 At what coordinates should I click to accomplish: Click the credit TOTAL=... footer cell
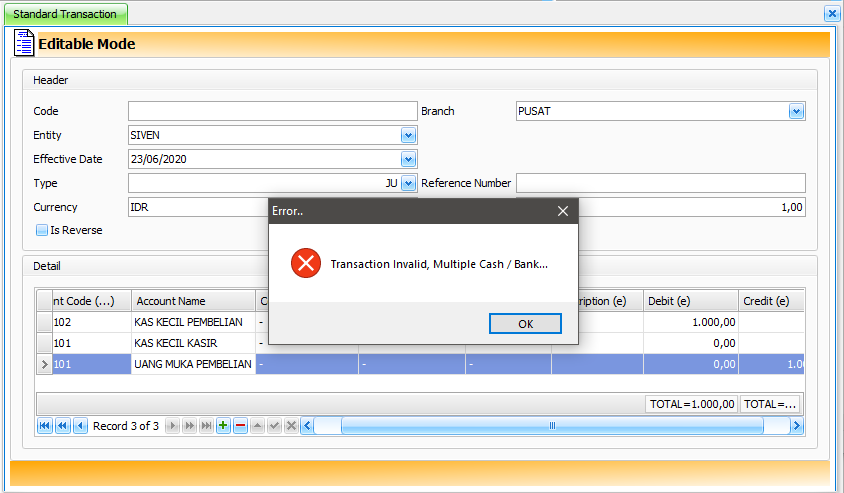(x=770, y=404)
